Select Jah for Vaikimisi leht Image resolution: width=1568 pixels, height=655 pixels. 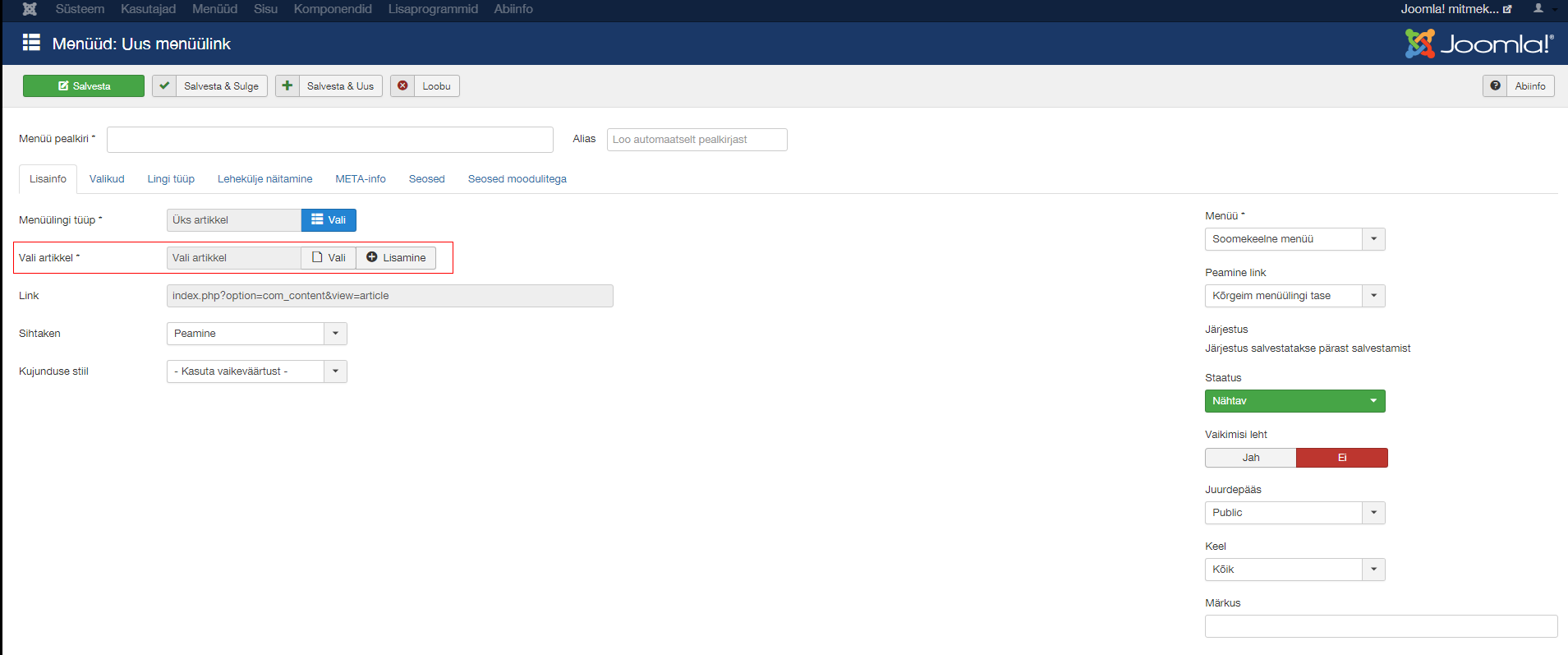coord(1251,458)
